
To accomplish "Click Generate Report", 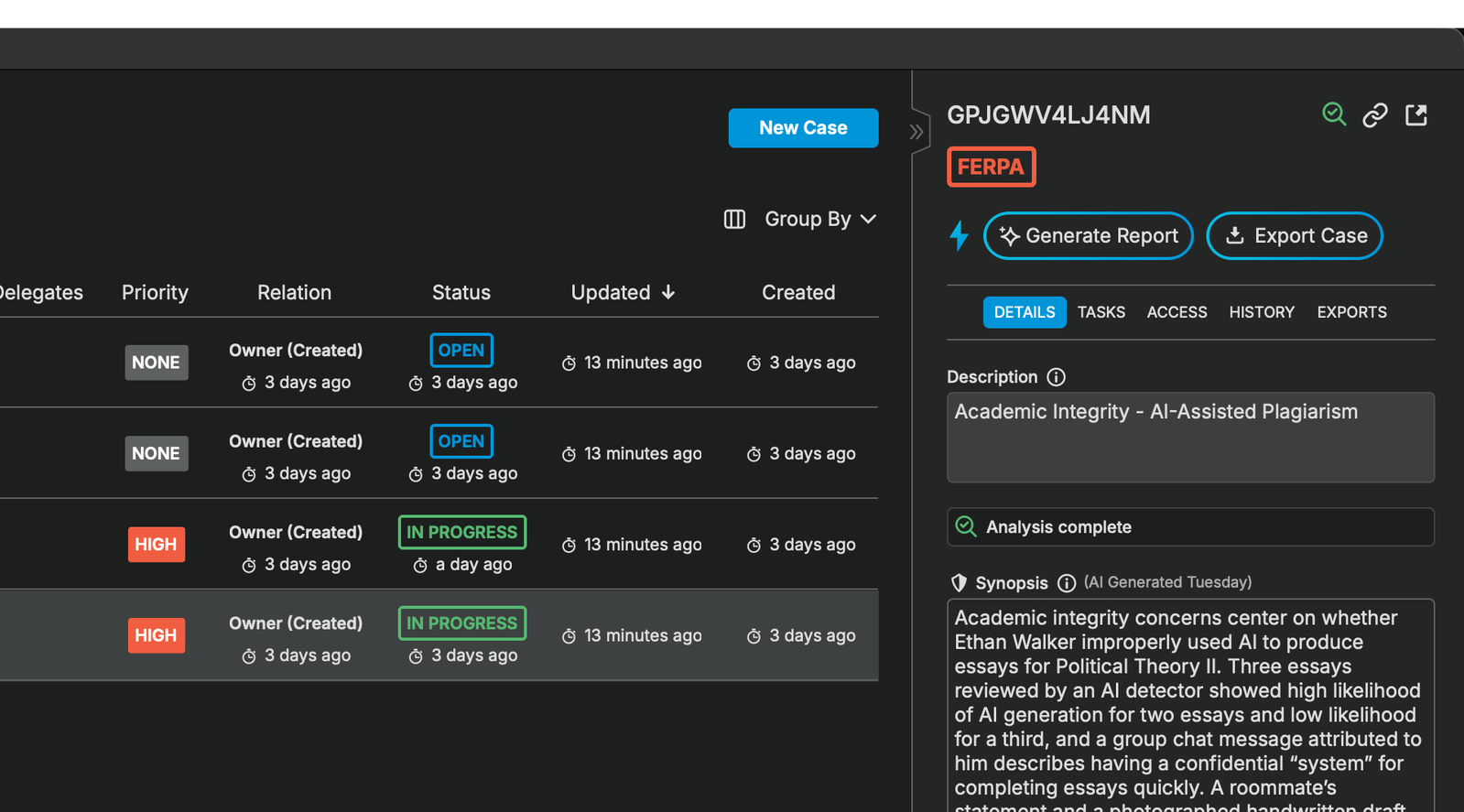I will pyautogui.click(x=1088, y=235).
